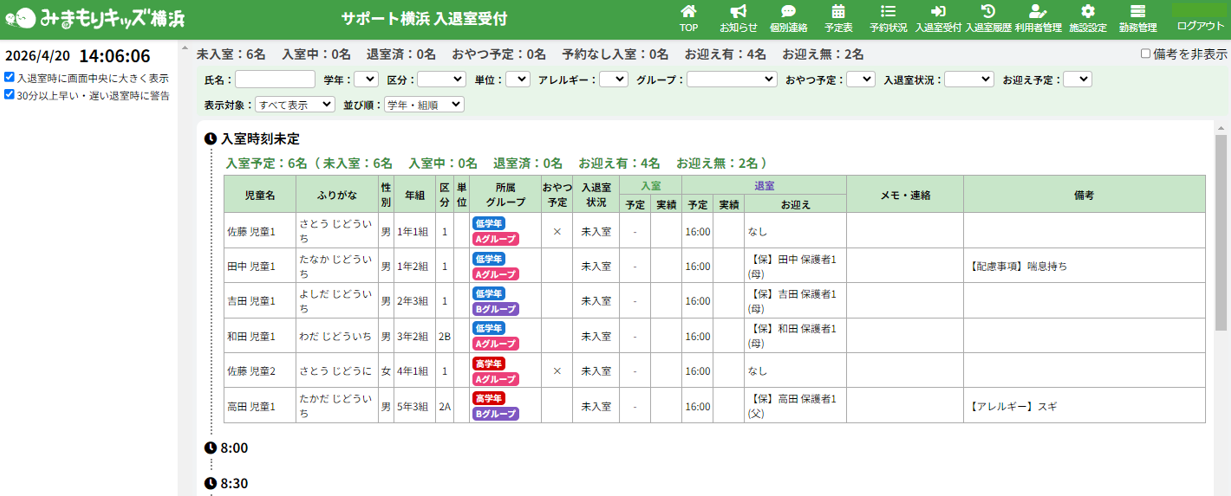This screenshot has height=496, width=1231.
Task: Toggle 30分以上早い・遅い退室時に警告 checkbox
Action: coord(9,95)
